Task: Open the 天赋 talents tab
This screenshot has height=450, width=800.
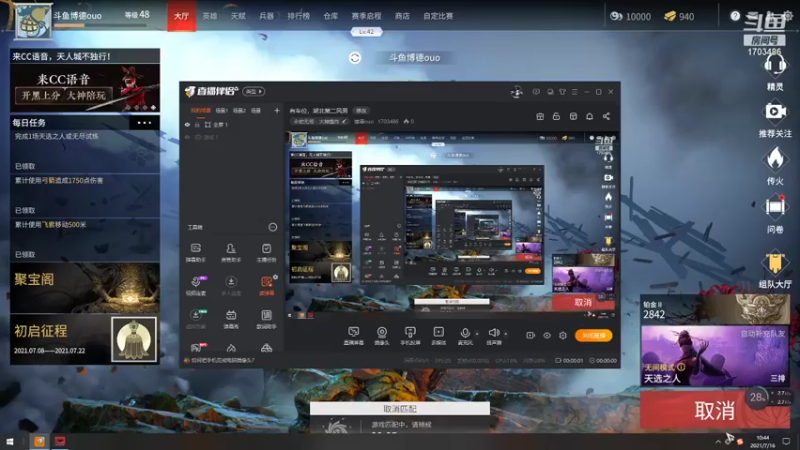Action: pyautogui.click(x=238, y=16)
